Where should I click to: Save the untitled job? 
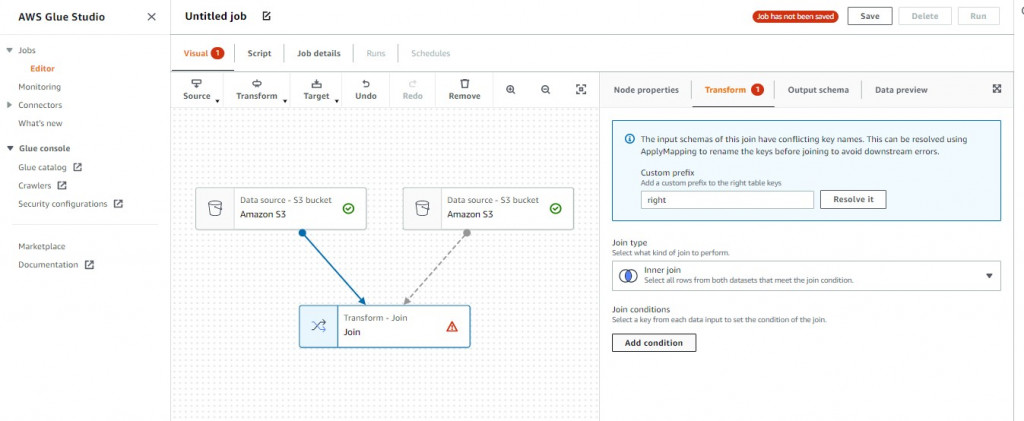click(870, 16)
